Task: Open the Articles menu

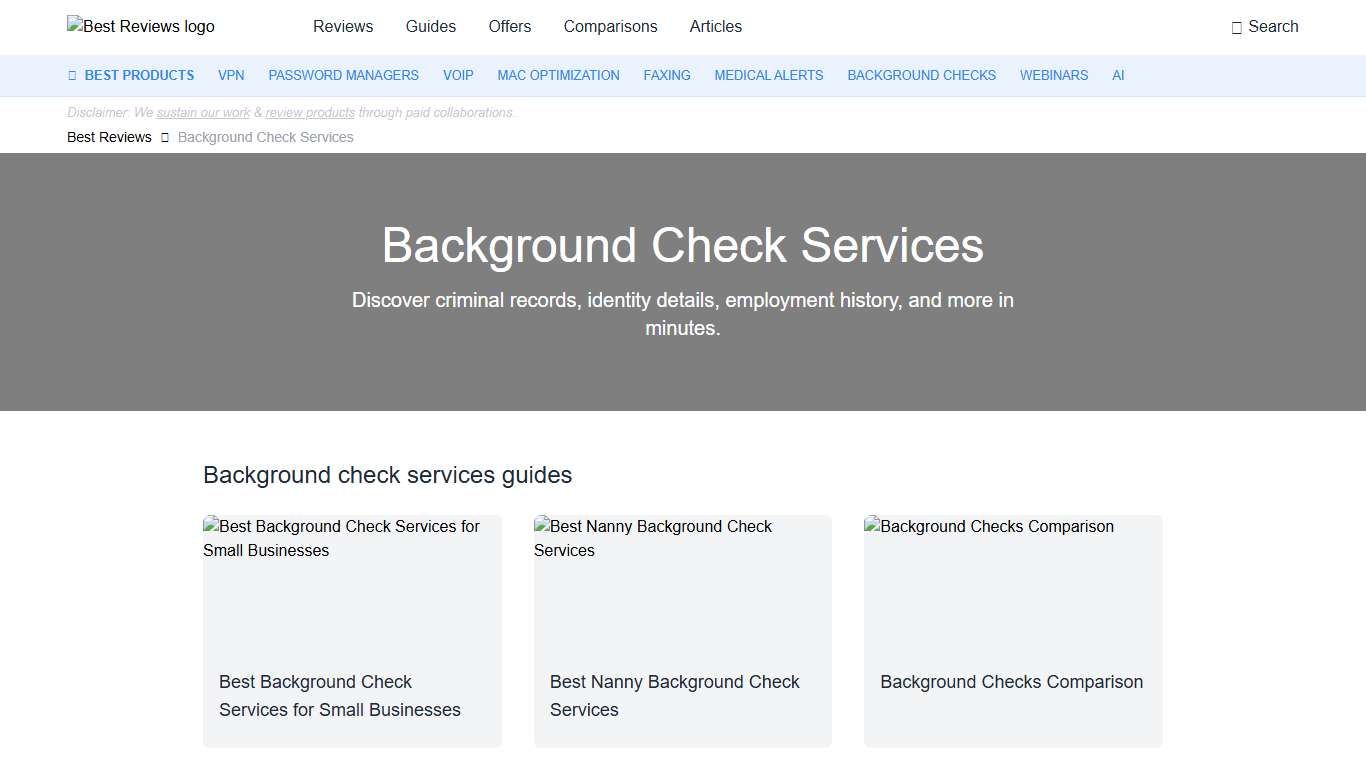Action: (715, 27)
